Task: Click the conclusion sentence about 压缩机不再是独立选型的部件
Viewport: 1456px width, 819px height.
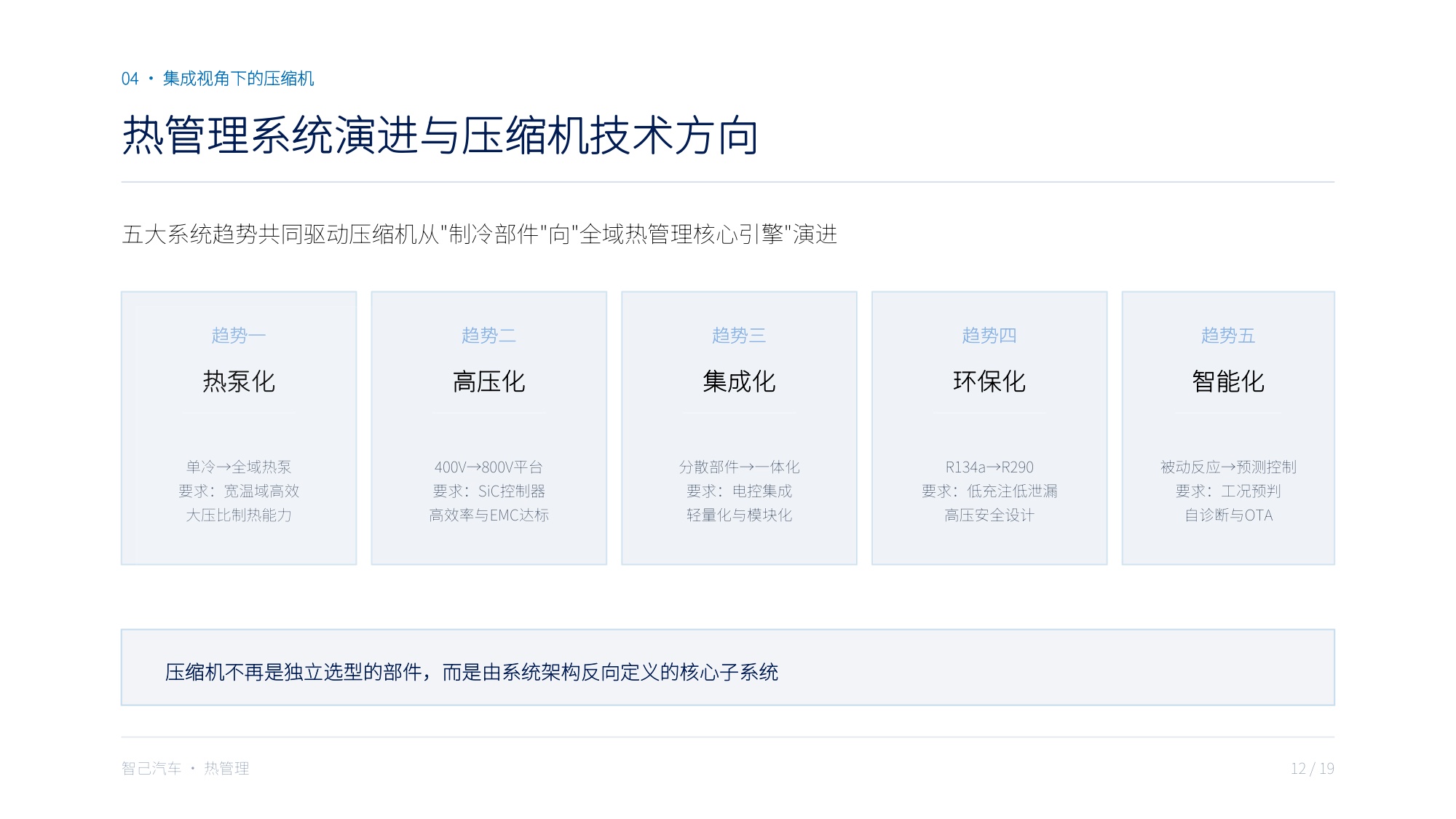Action: tap(472, 672)
